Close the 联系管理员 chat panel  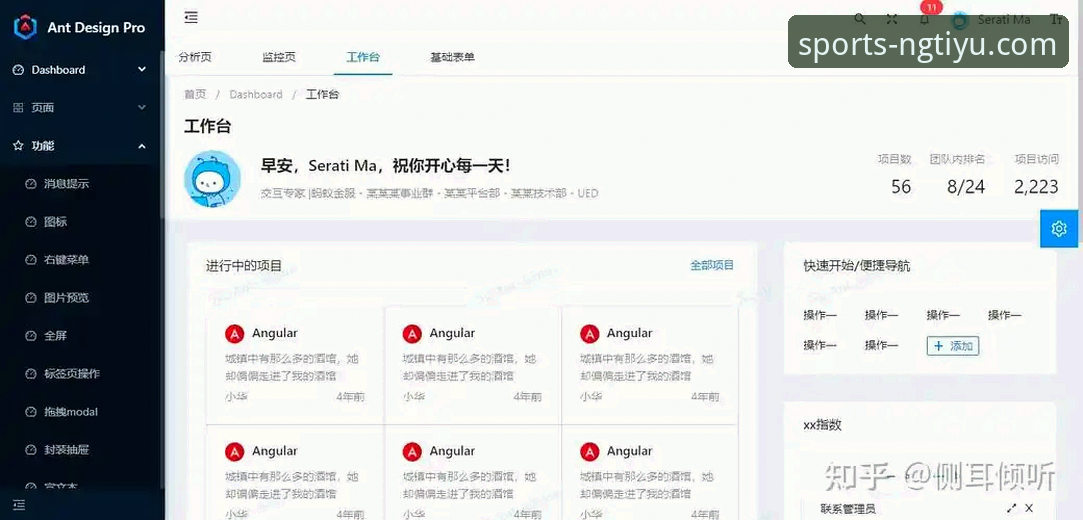[1029, 508]
